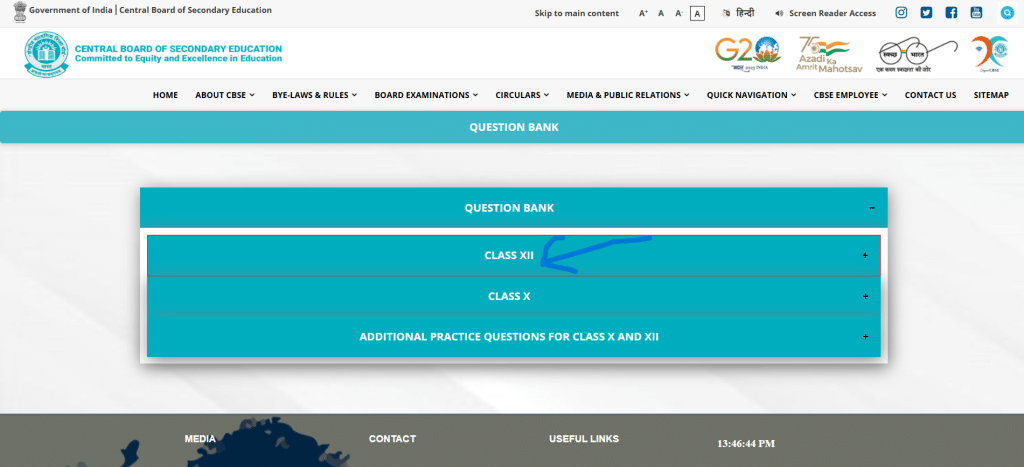This screenshot has height=467, width=1024.
Task: Open the CBSE EMPLOYEE dropdown
Action: pyautogui.click(x=850, y=95)
